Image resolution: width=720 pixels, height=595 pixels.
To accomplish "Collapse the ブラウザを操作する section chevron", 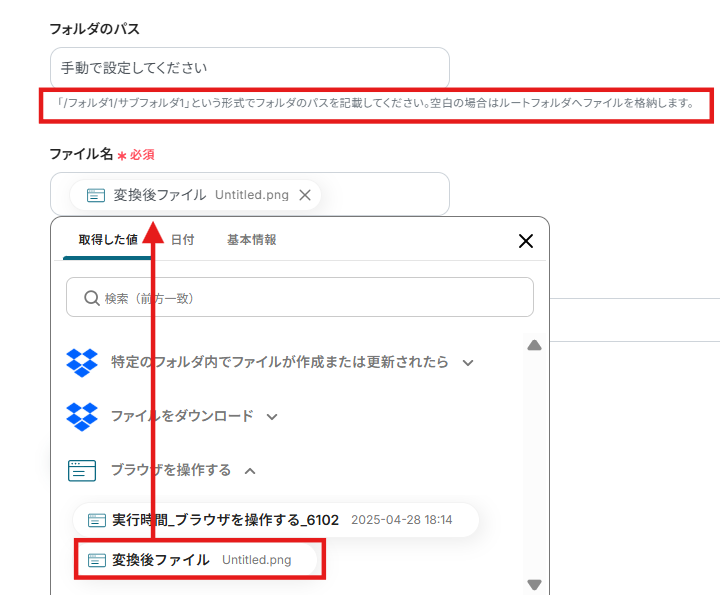I will click(x=250, y=471).
